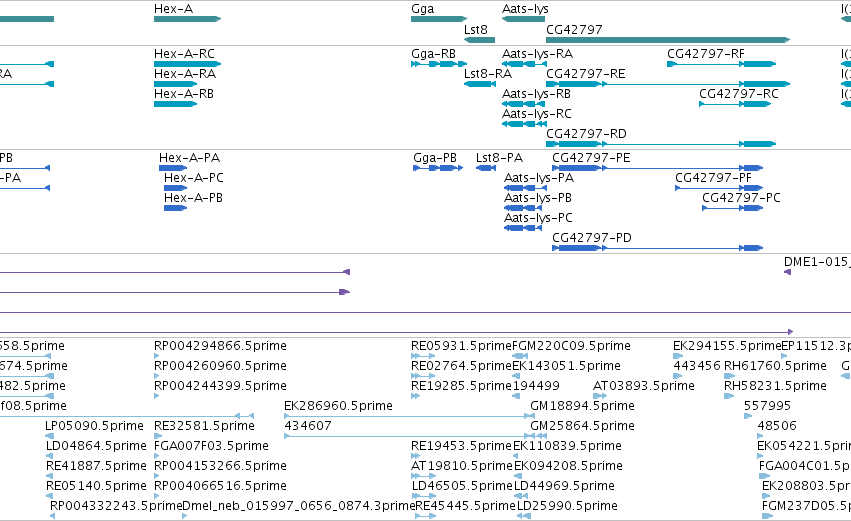Click the Aats-lys-RA transcript label
Screen dimensions: 851x521
(537, 54)
